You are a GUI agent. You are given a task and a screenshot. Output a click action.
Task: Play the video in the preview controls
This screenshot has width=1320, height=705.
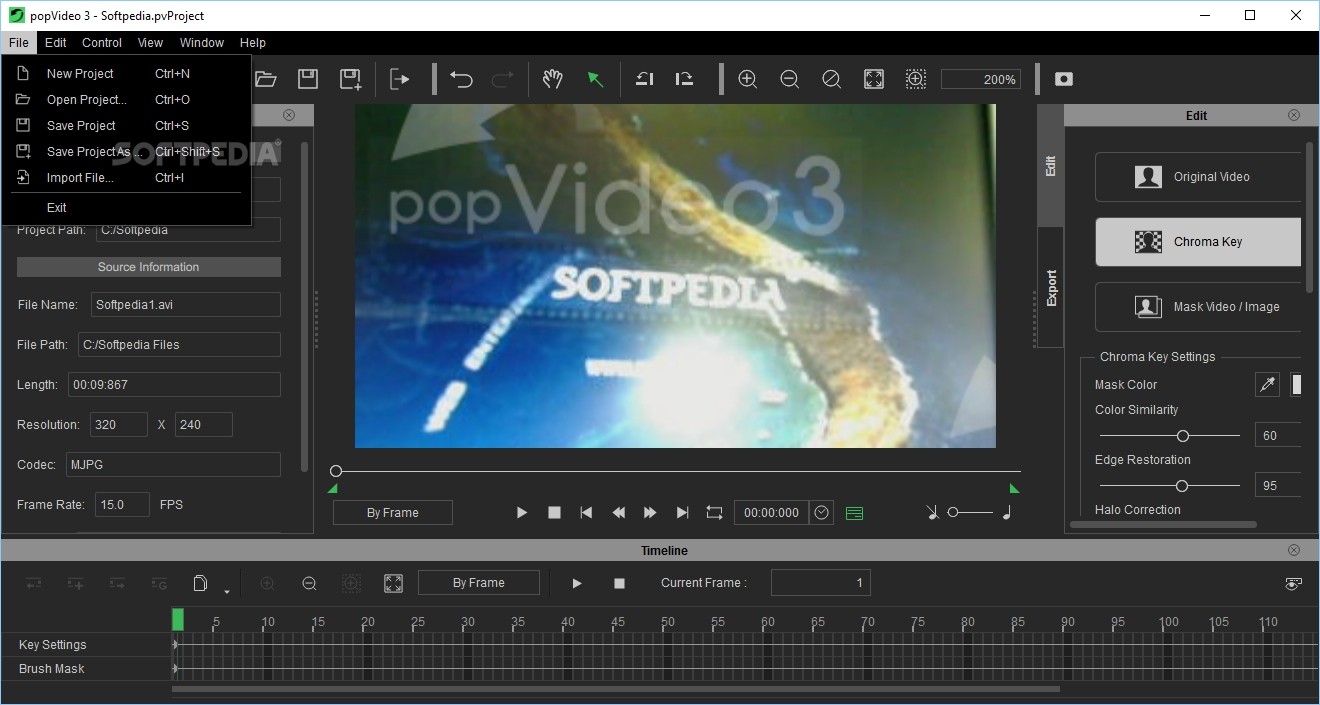click(521, 512)
